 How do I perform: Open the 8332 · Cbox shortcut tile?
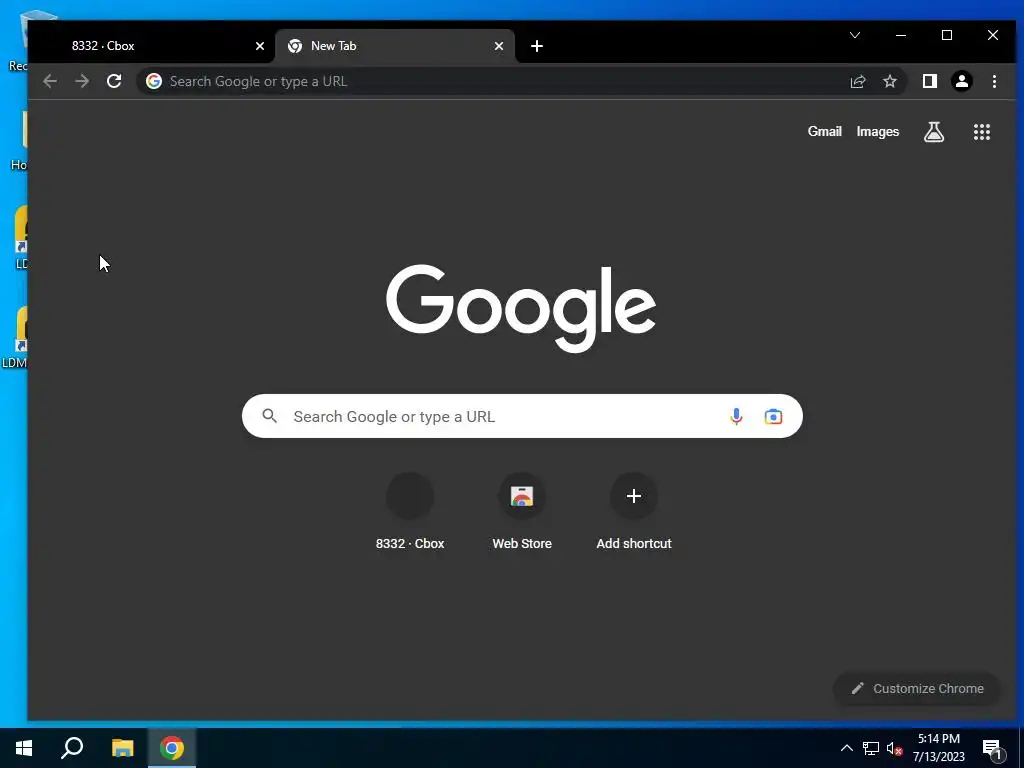(x=410, y=511)
